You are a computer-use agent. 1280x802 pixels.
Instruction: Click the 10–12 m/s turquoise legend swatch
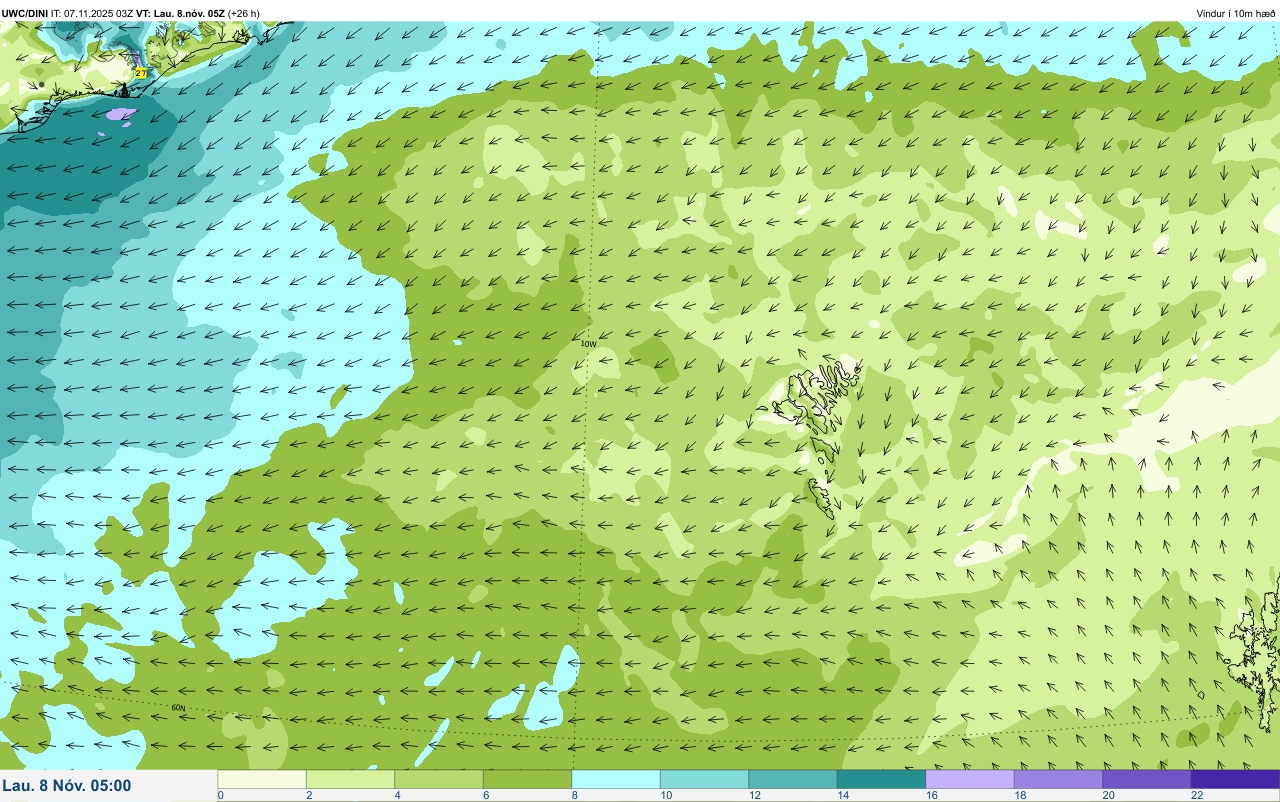(x=704, y=779)
